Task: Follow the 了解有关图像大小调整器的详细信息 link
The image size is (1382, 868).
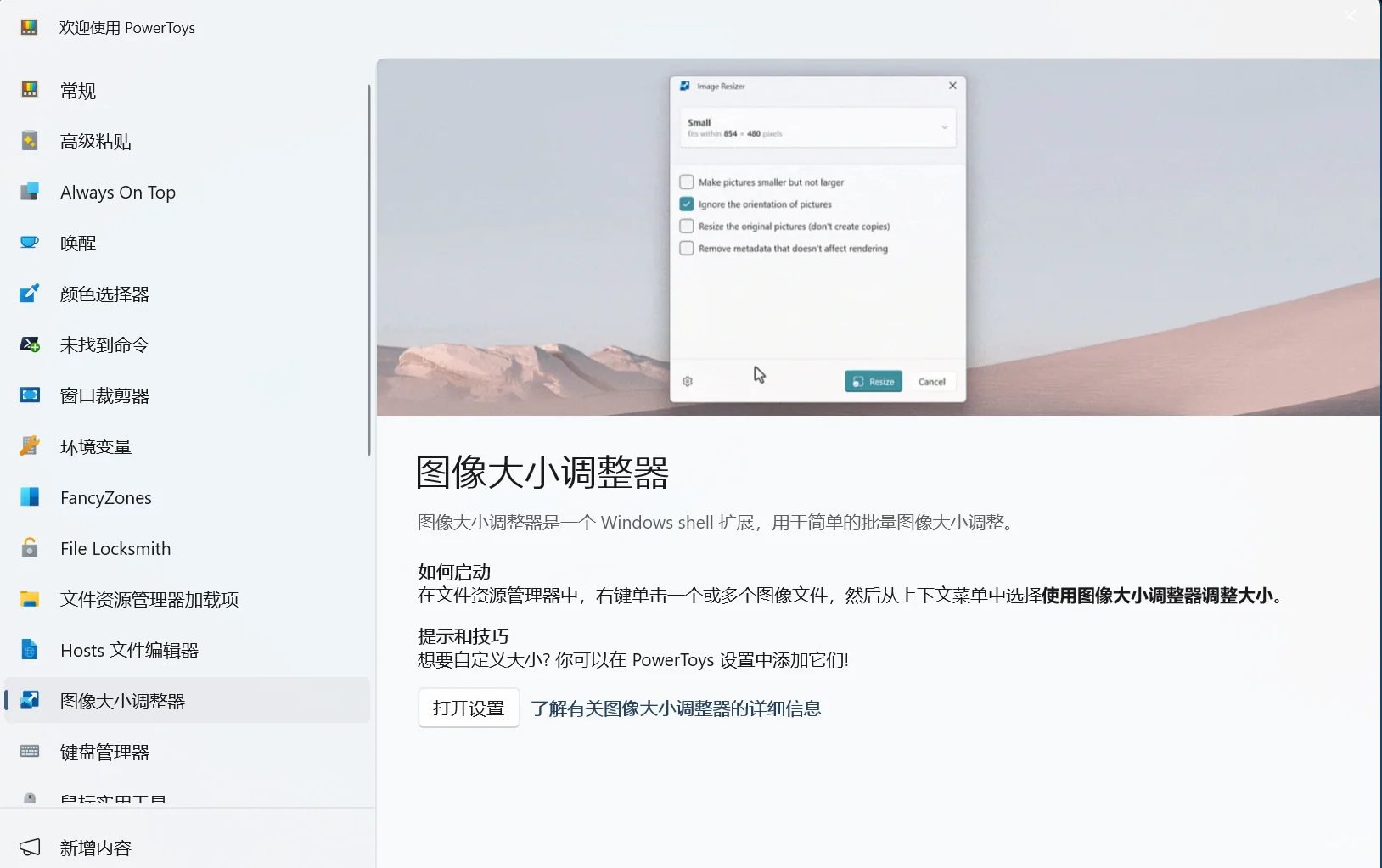Action: point(677,708)
